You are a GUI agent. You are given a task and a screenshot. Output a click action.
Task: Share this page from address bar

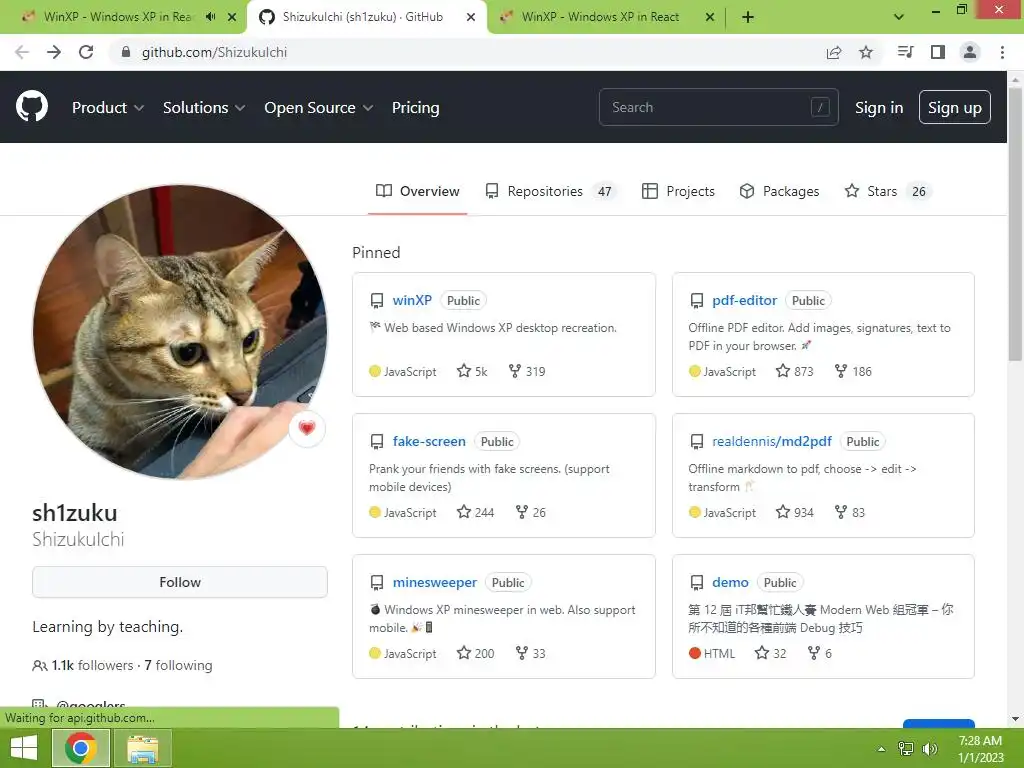(x=833, y=52)
